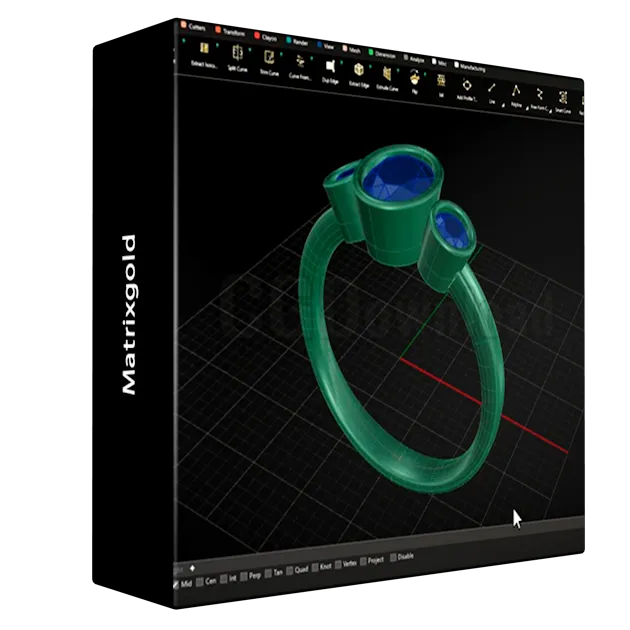Image resolution: width=630 pixels, height=630 pixels.
Task: Open the Curve From... tool
Action: [x=300, y=68]
